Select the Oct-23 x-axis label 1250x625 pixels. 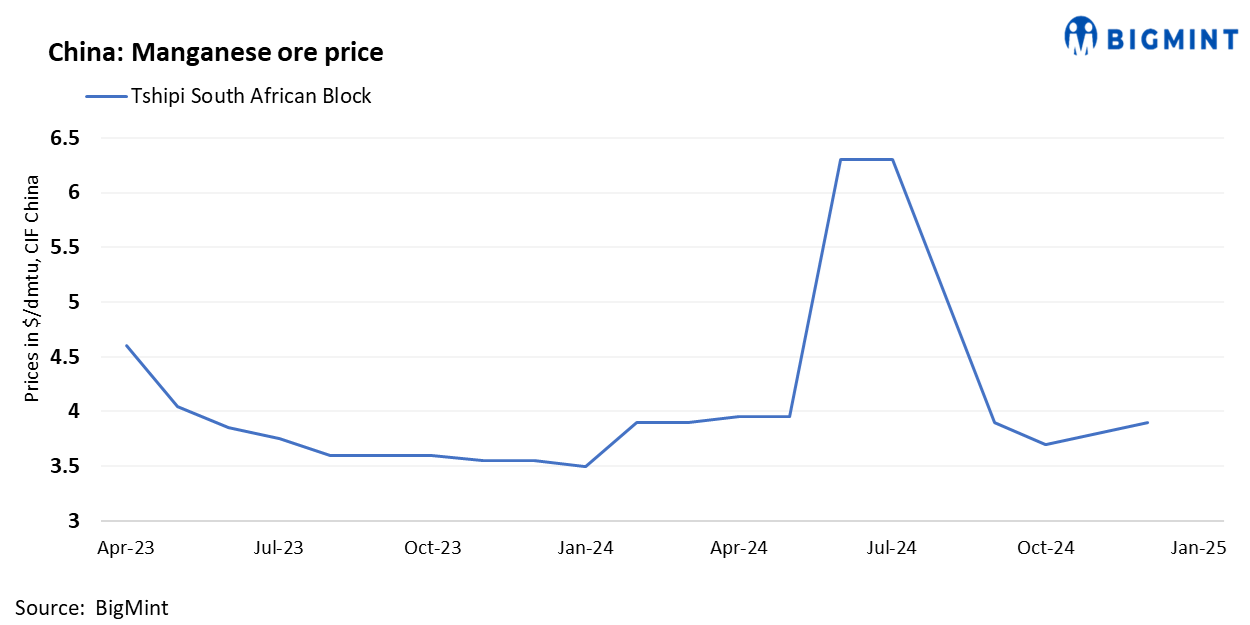(433, 548)
